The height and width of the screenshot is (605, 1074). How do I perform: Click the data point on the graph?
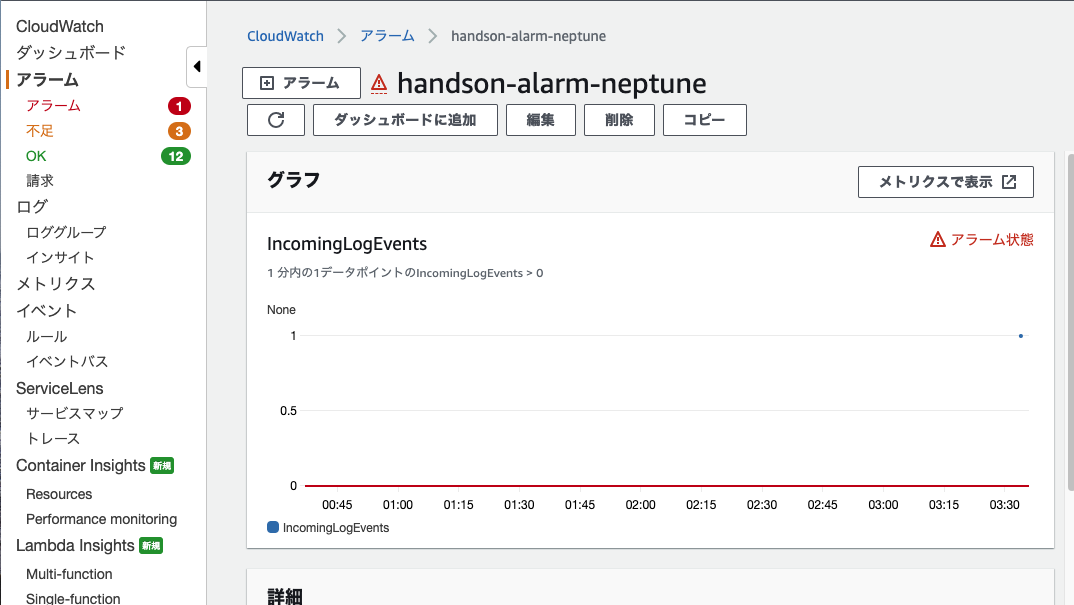(x=1021, y=336)
